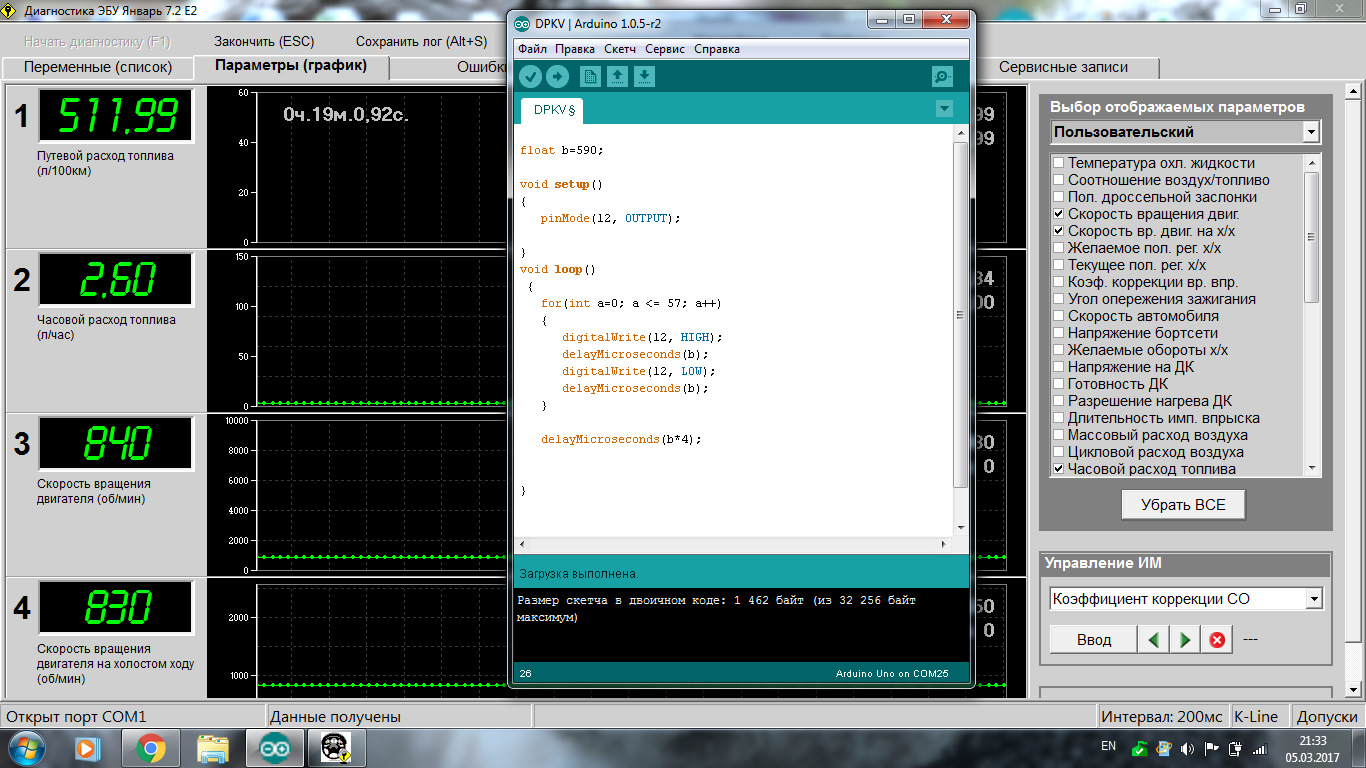Click the Arduino horizontal scrollbar right arrow

pos(944,544)
